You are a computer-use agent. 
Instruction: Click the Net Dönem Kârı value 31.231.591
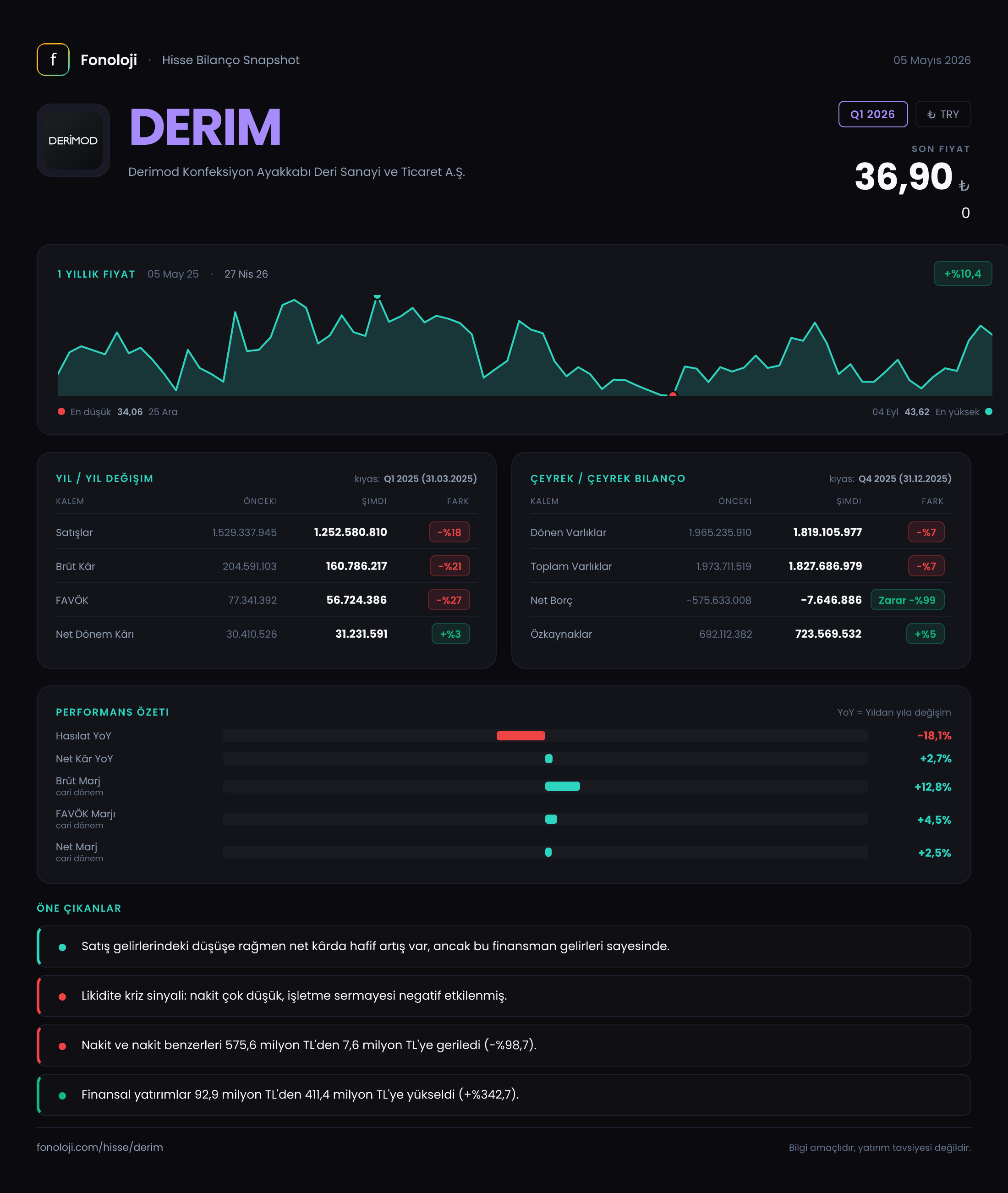tap(361, 634)
